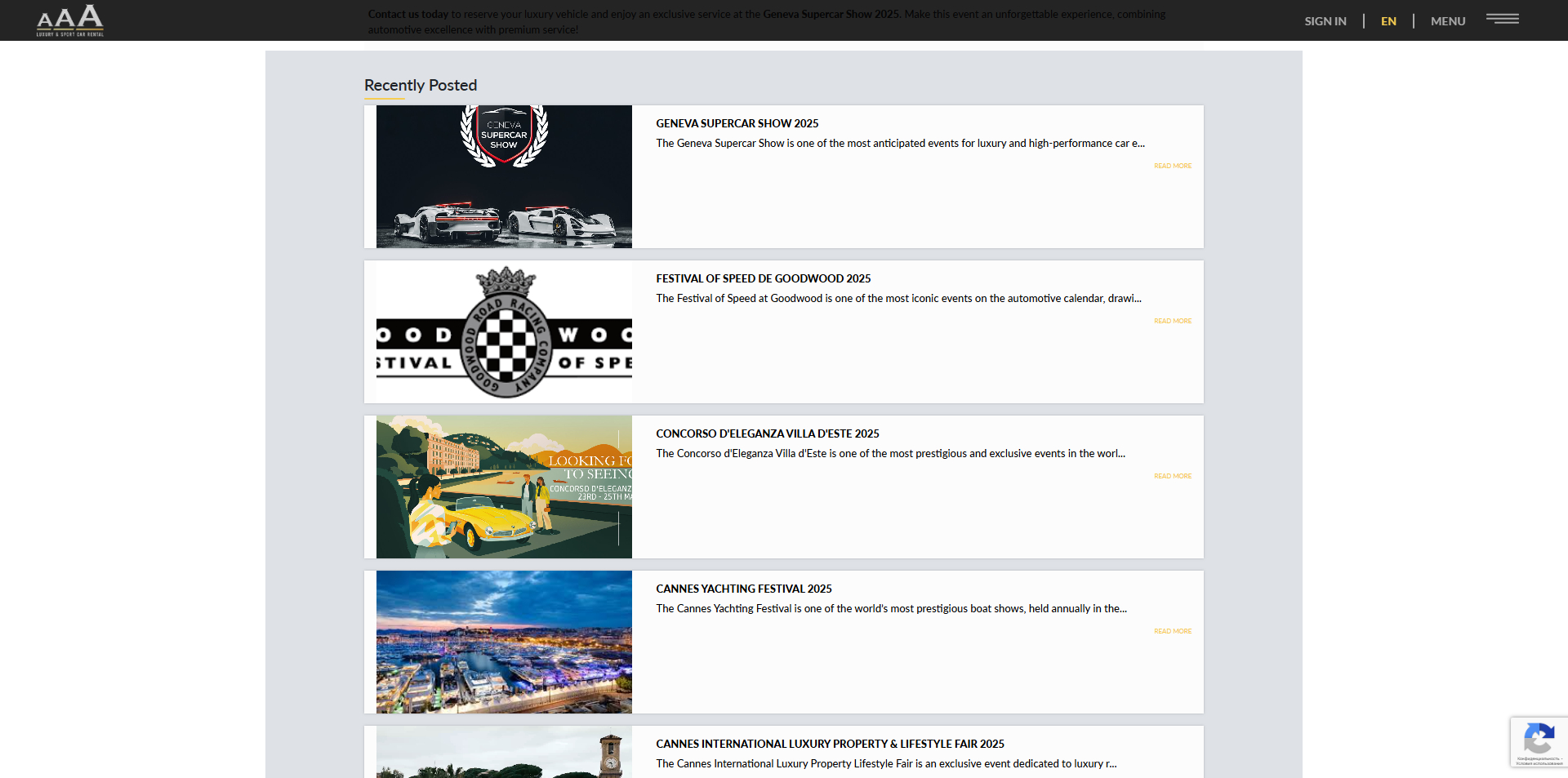This screenshot has width=1568, height=778.
Task: Open the Geneva Supercar Show 2025 thumbnail
Action: pyautogui.click(x=504, y=176)
